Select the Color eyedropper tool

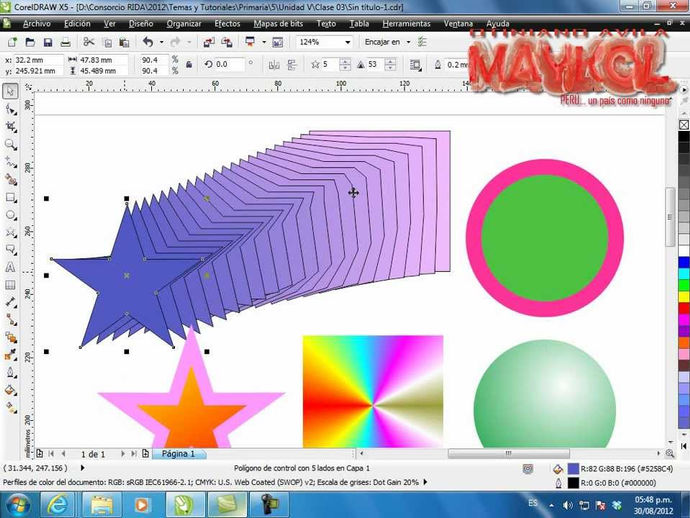click(x=11, y=355)
